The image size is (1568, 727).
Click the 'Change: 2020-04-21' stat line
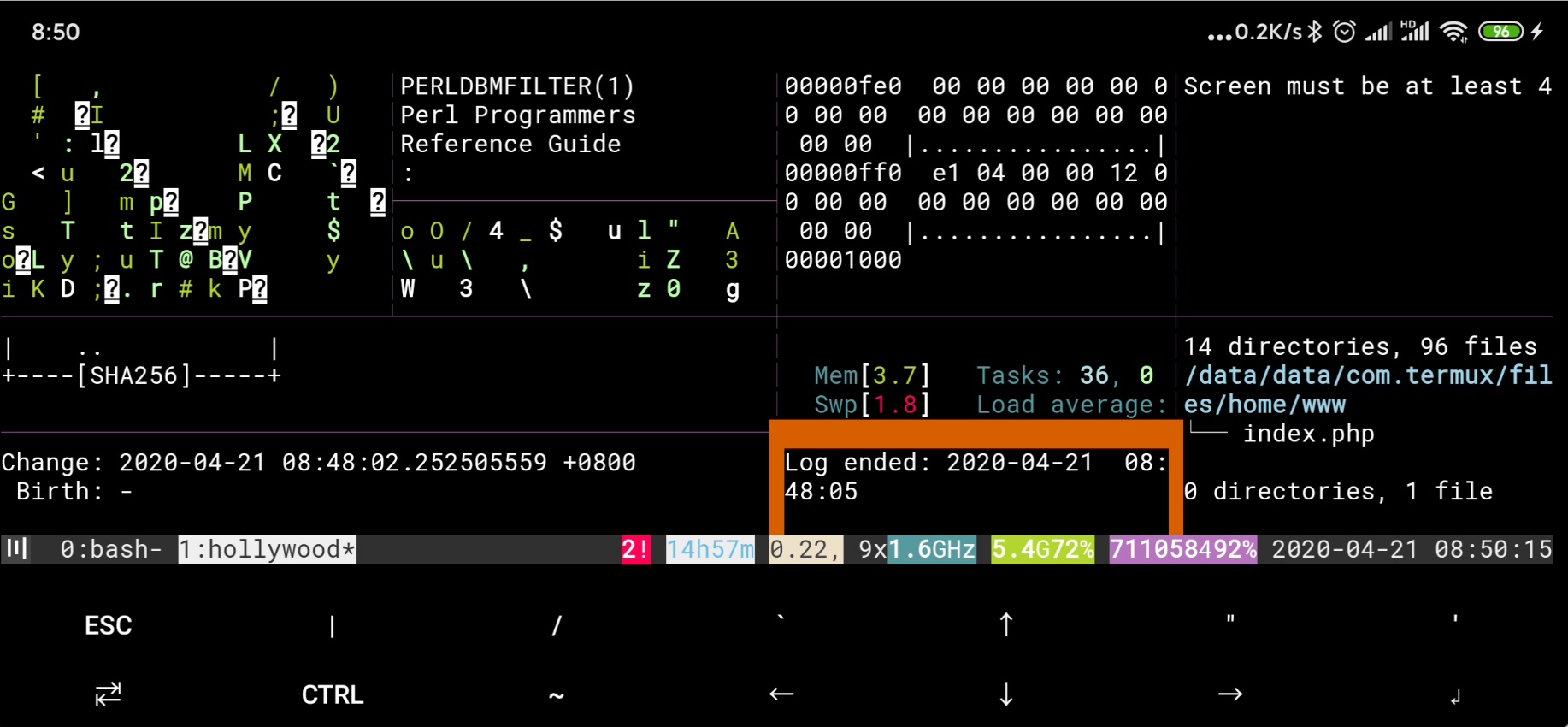(318, 463)
